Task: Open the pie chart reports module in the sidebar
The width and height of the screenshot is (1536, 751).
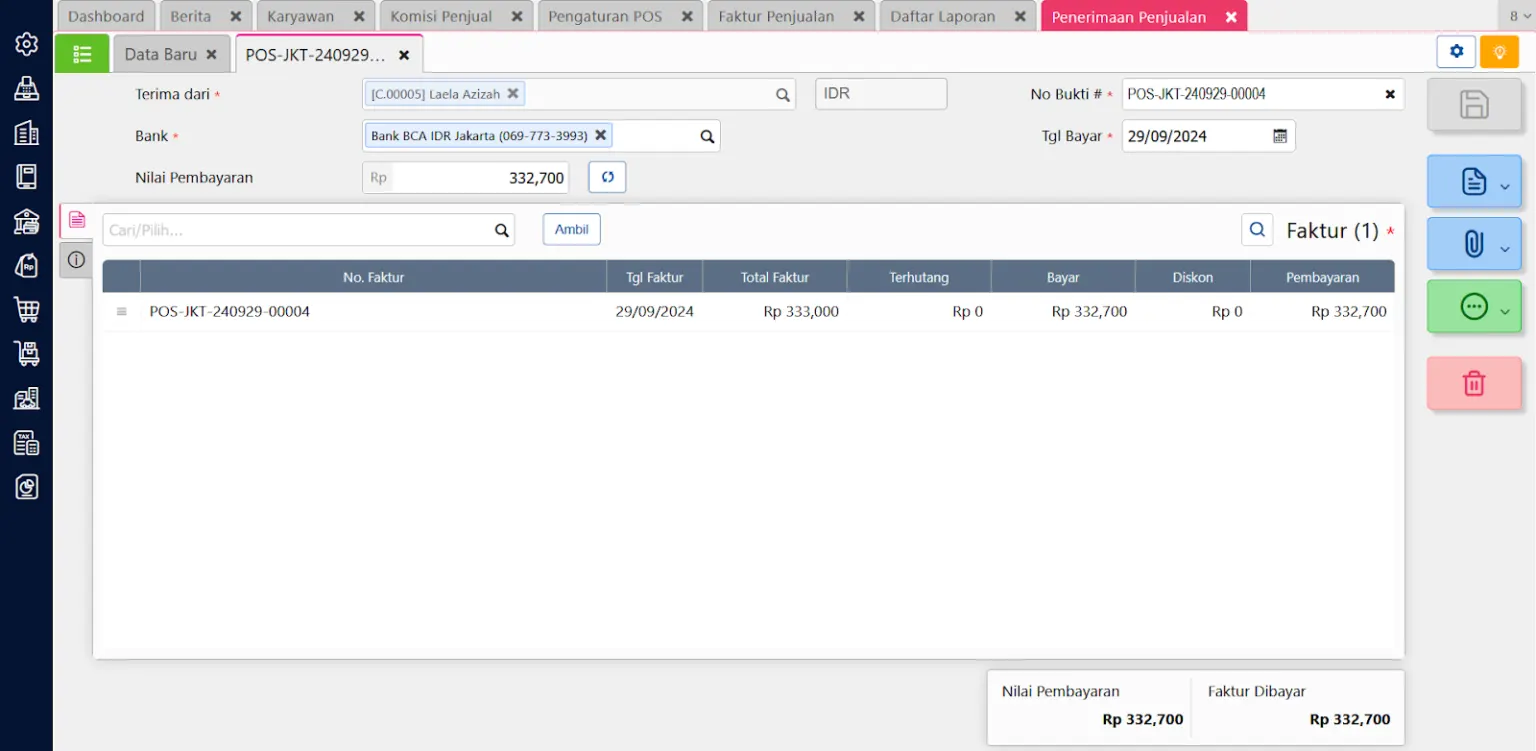Action: click(26, 486)
